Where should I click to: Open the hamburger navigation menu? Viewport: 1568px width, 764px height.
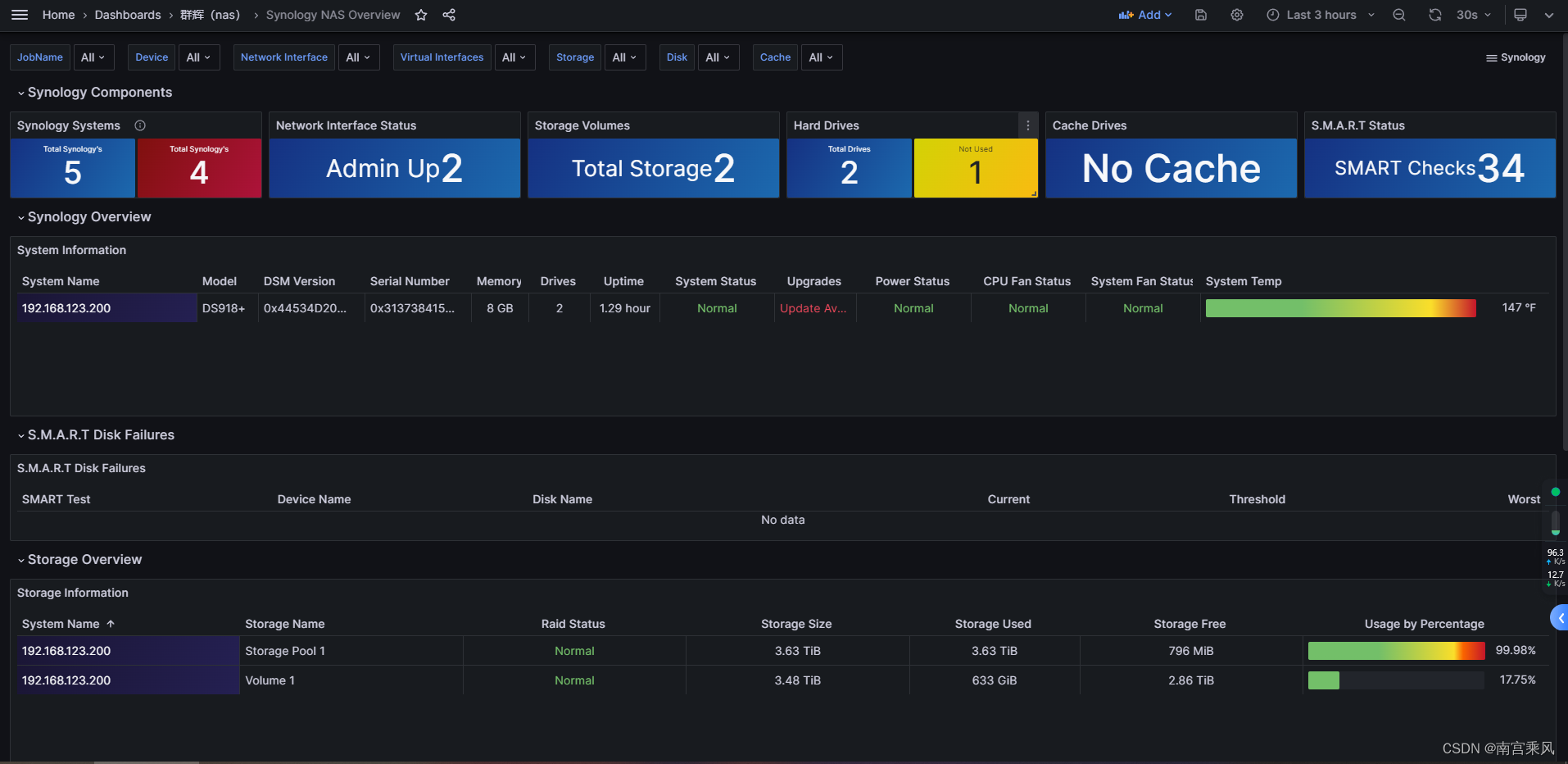coord(20,15)
